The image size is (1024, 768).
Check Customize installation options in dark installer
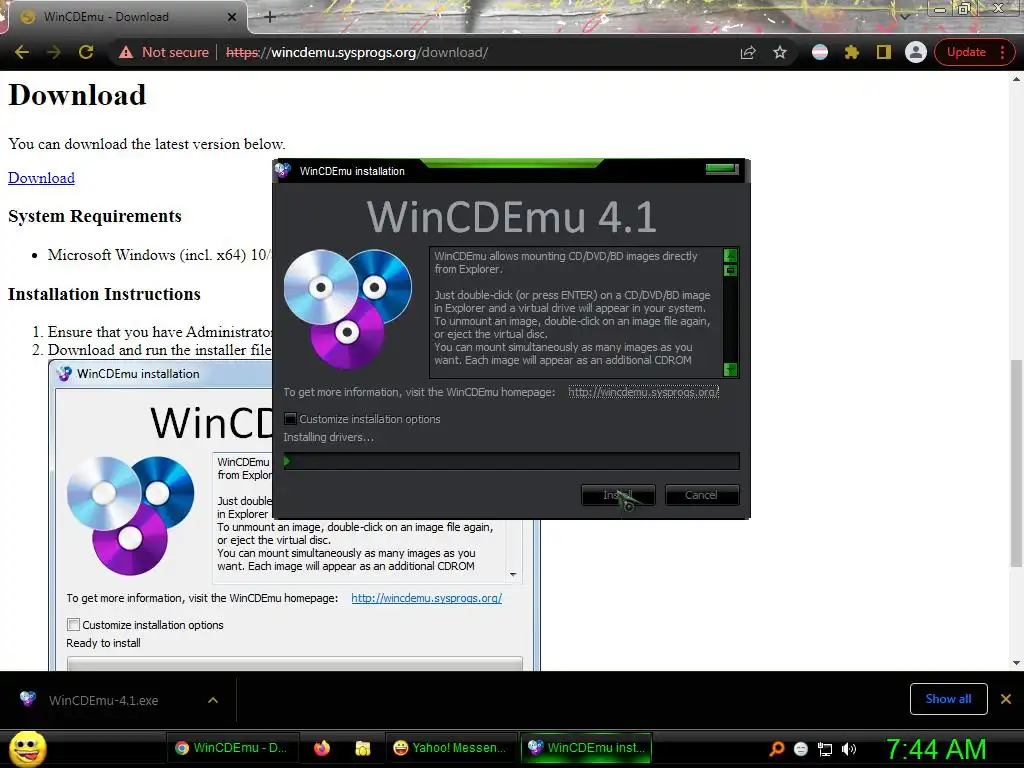[x=291, y=419]
